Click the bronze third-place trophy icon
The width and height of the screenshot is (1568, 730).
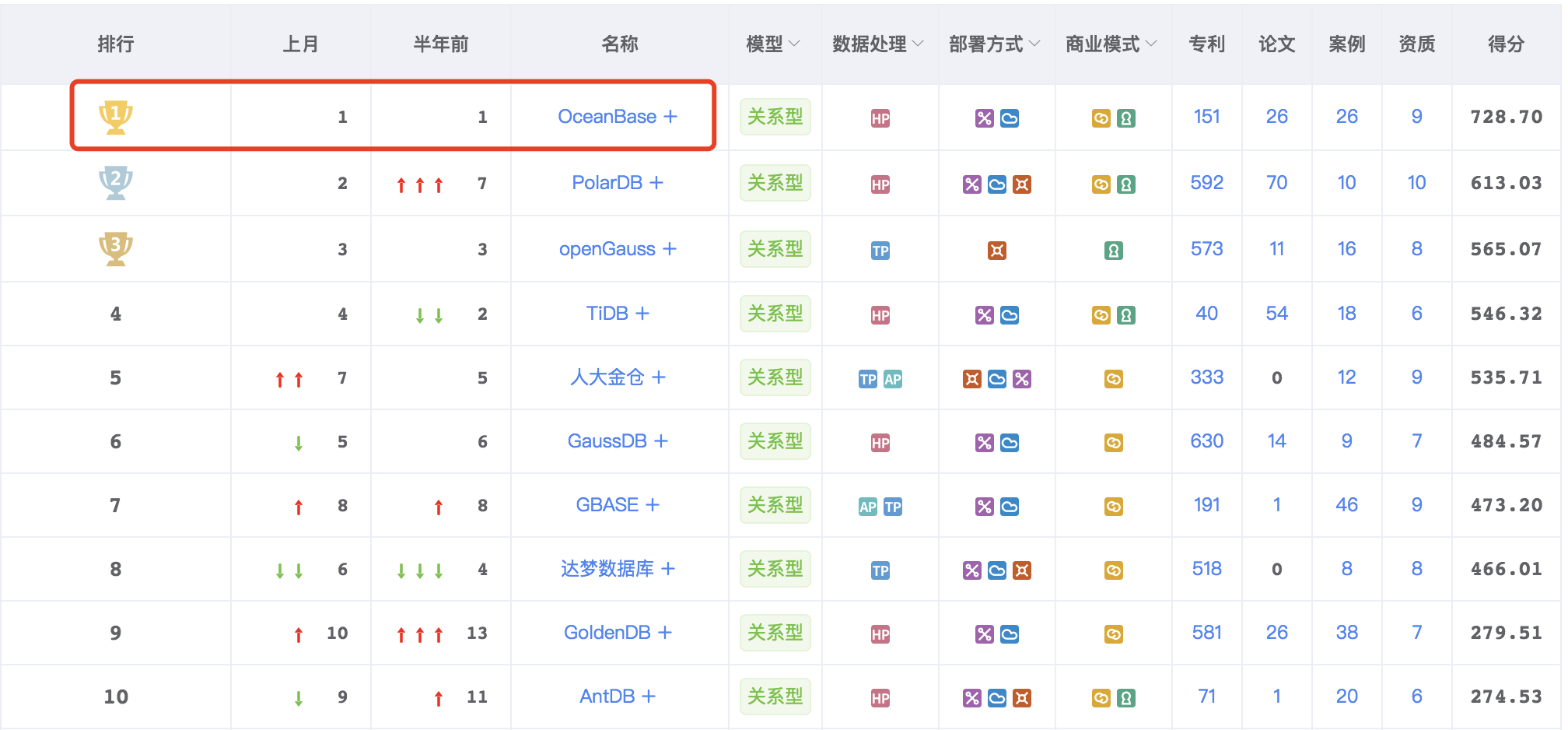(x=116, y=249)
